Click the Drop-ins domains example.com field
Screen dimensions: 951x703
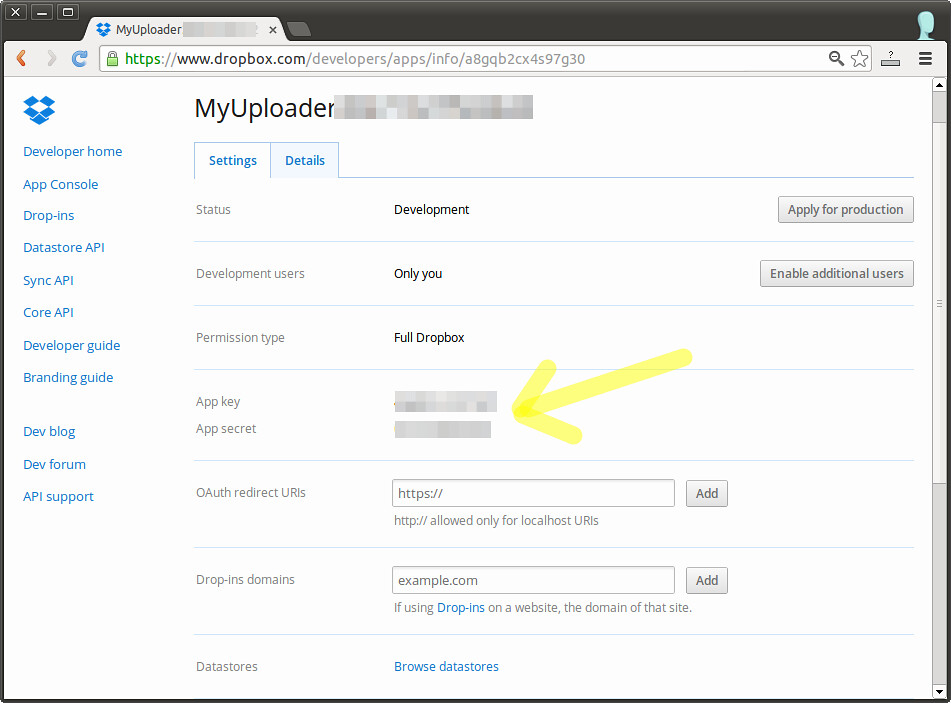533,580
